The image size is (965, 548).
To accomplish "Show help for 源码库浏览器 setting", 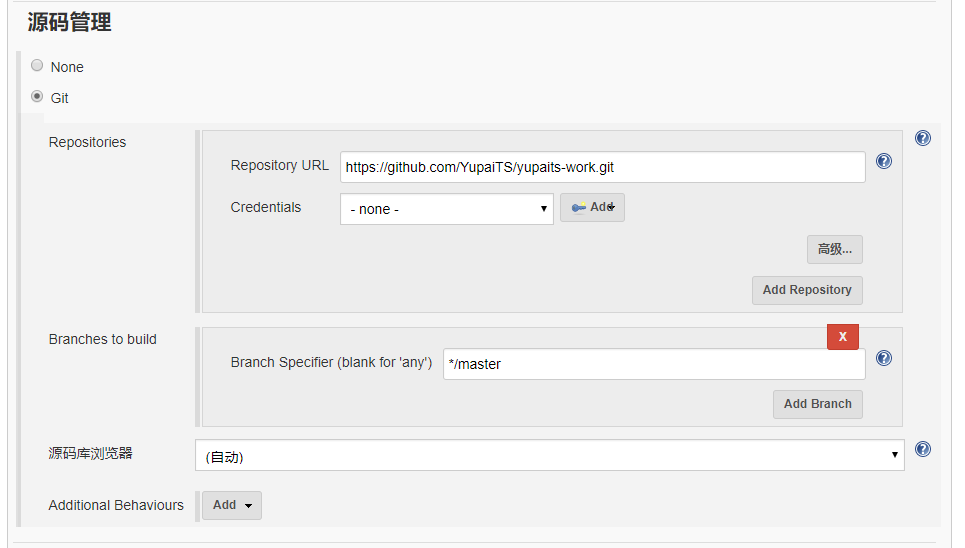I will point(923,450).
